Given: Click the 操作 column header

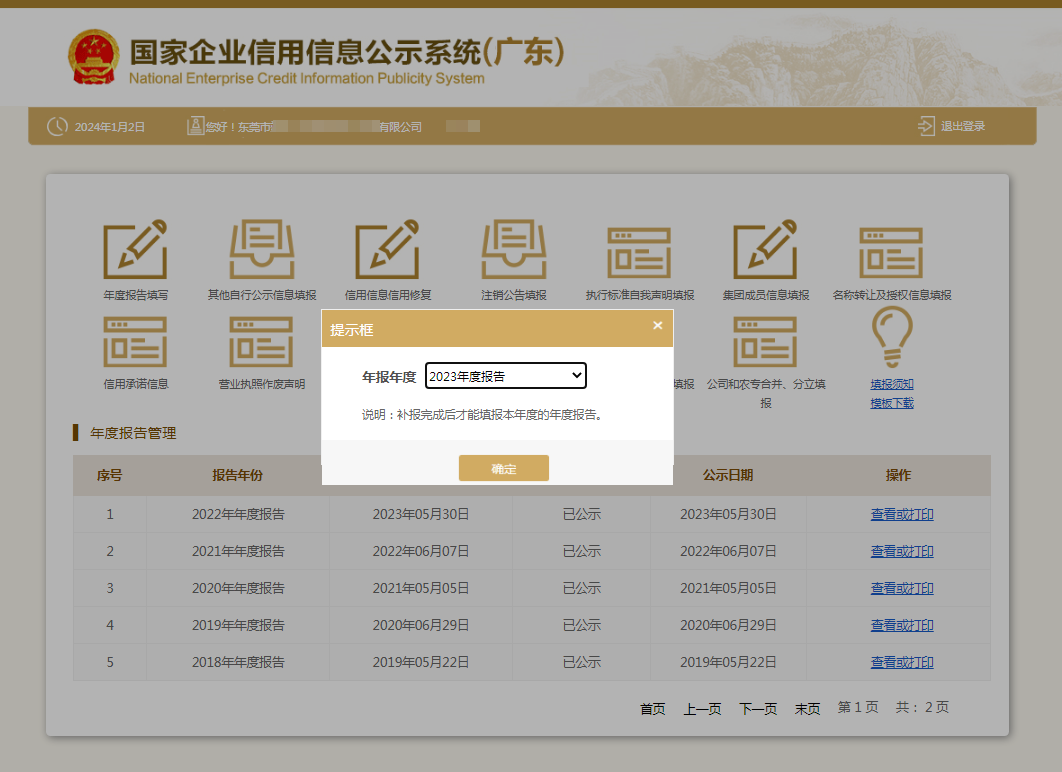Looking at the screenshot, I should tap(898, 475).
